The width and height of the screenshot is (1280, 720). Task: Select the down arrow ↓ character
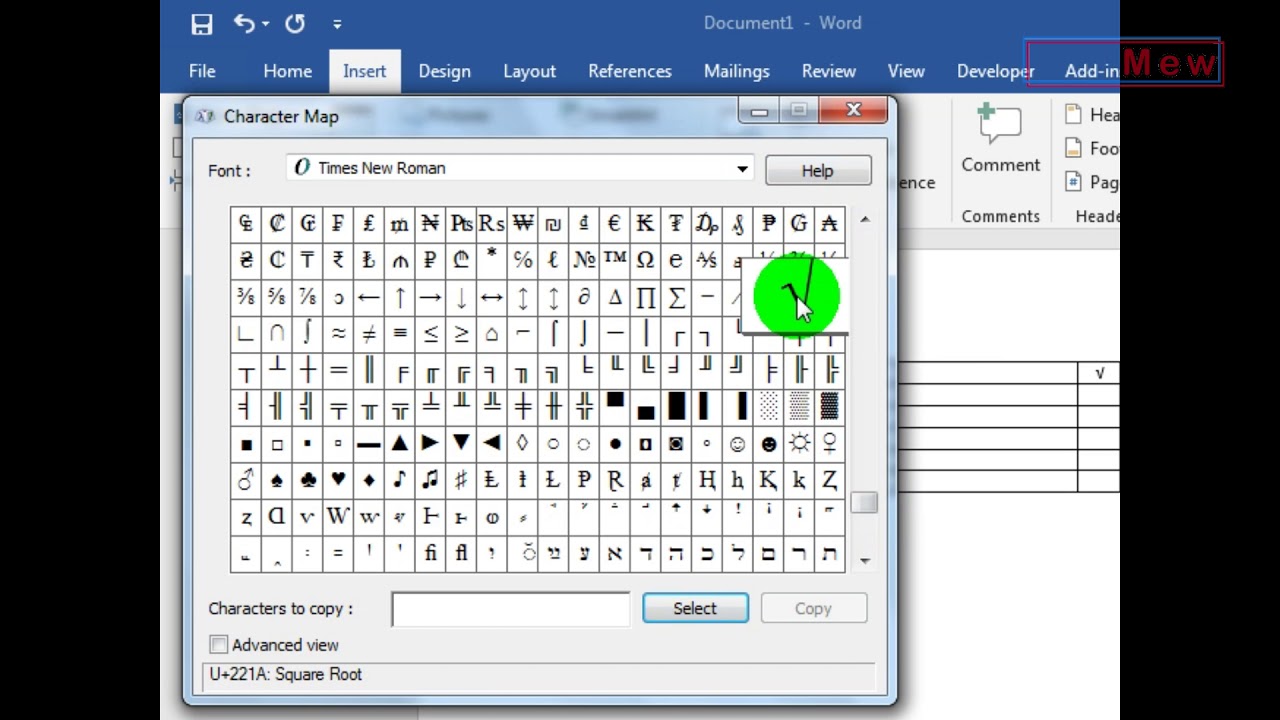click(x=461, y=297)
